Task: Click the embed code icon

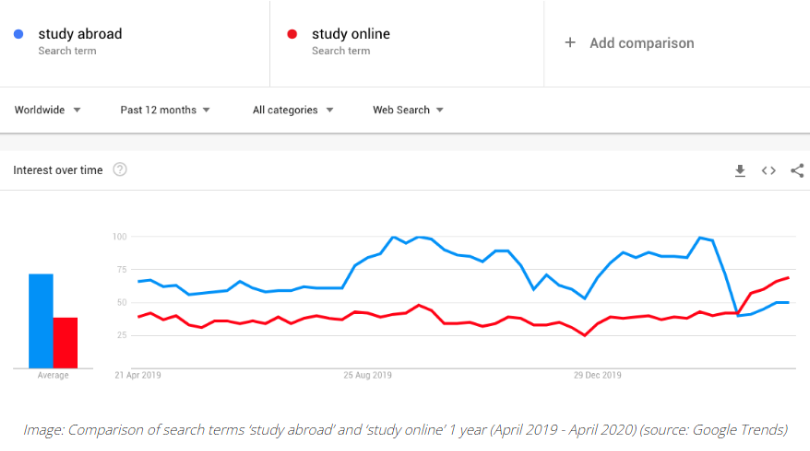Action: (x=768, y=171)
